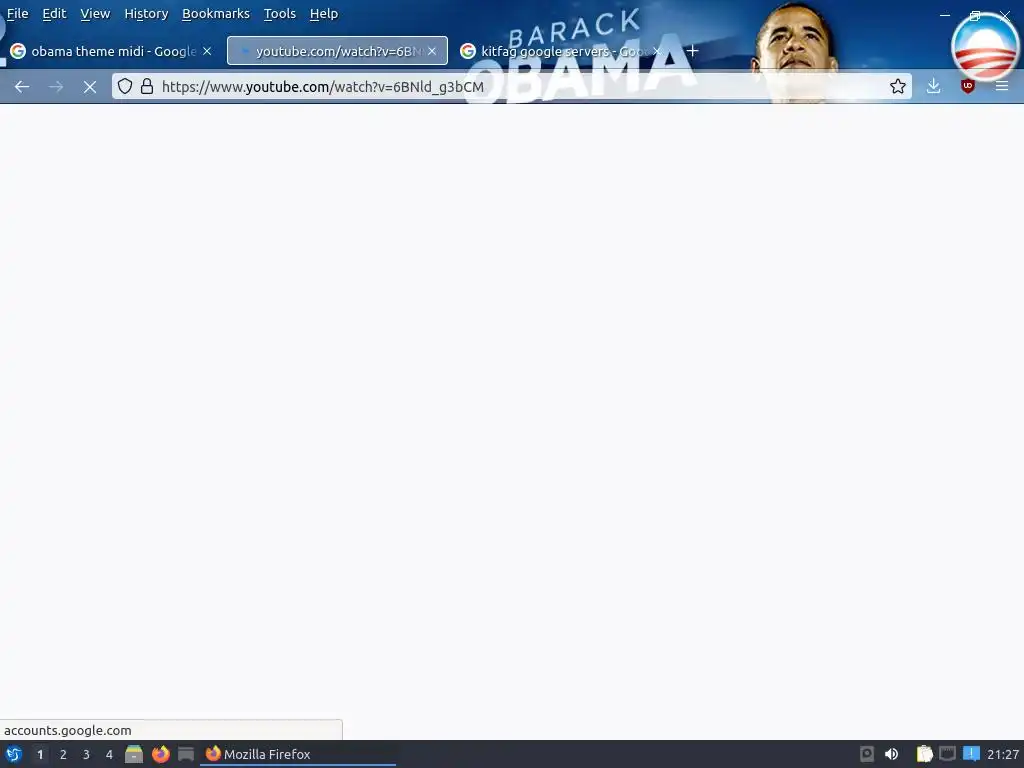The height and width of the screenshot is (768, 1024).
Task: Open the View menu
Action: (x=95, y=14)
